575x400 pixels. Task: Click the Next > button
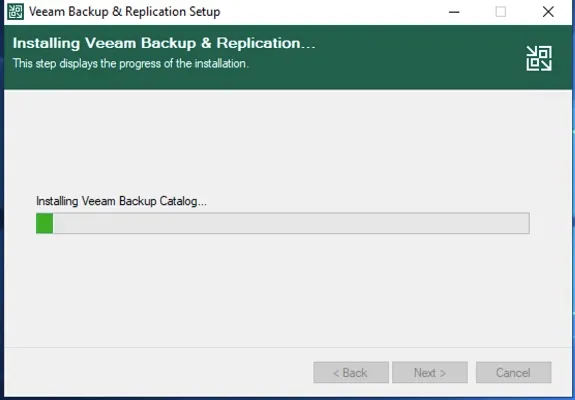(x=430, y=373)
